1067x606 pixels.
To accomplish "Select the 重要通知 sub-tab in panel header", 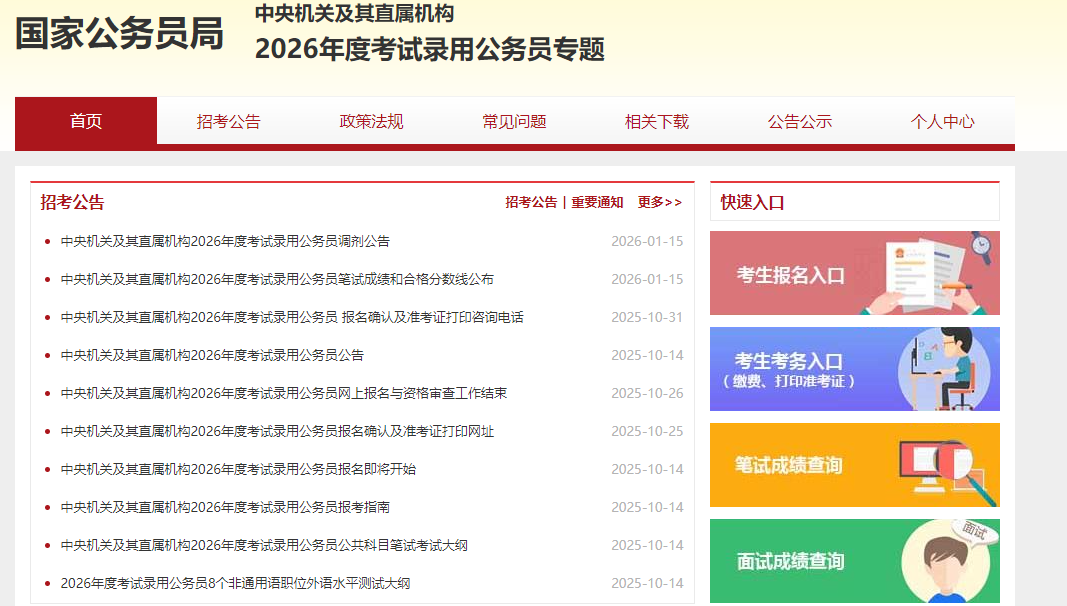I will point(597,202).
